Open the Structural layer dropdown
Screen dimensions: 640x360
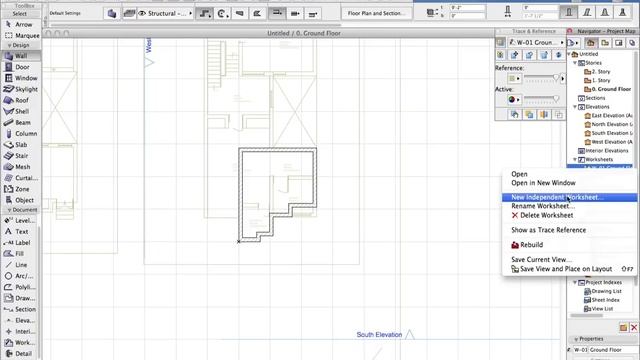(x=165, y=13)
